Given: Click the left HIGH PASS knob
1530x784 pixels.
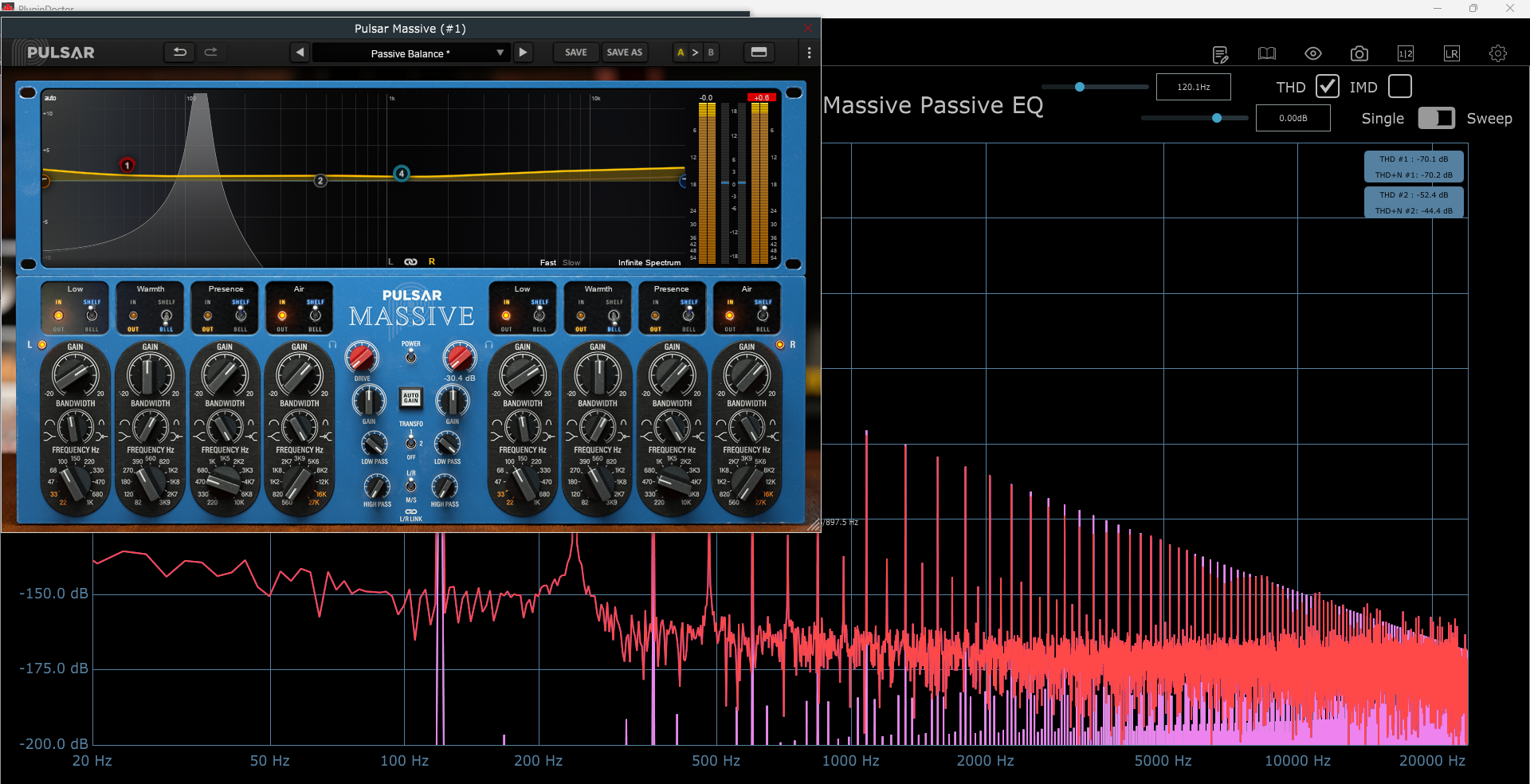Looking at the screenshot, I should point(377,486).
